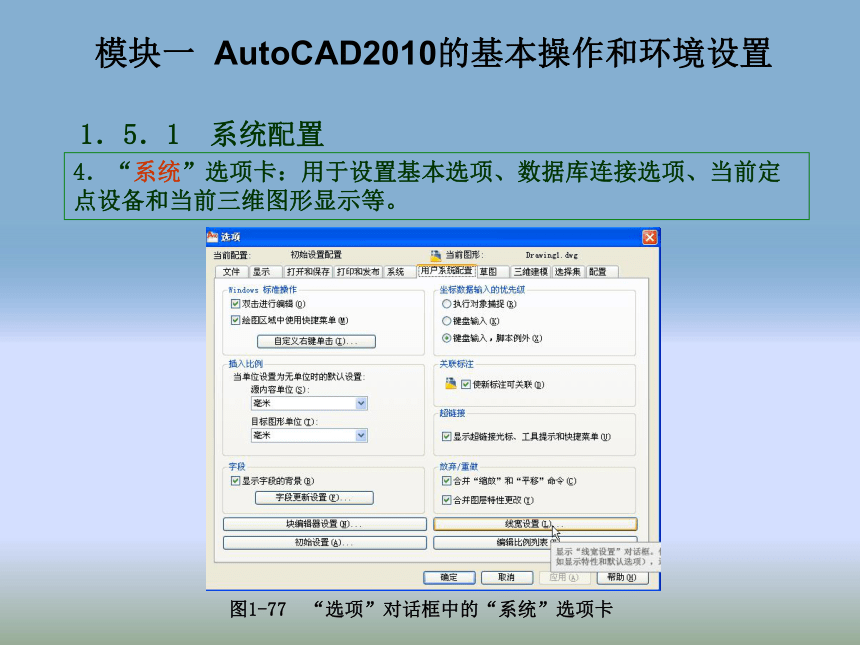Click the Drawing1.dwg file name

pos(552,255)
